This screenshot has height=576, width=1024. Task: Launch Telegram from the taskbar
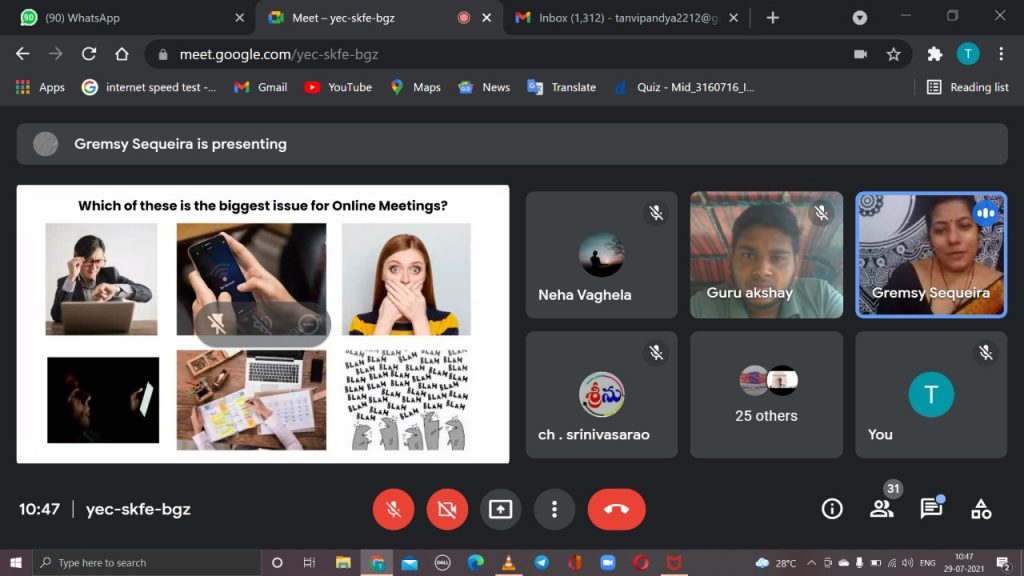pos(541,563)
